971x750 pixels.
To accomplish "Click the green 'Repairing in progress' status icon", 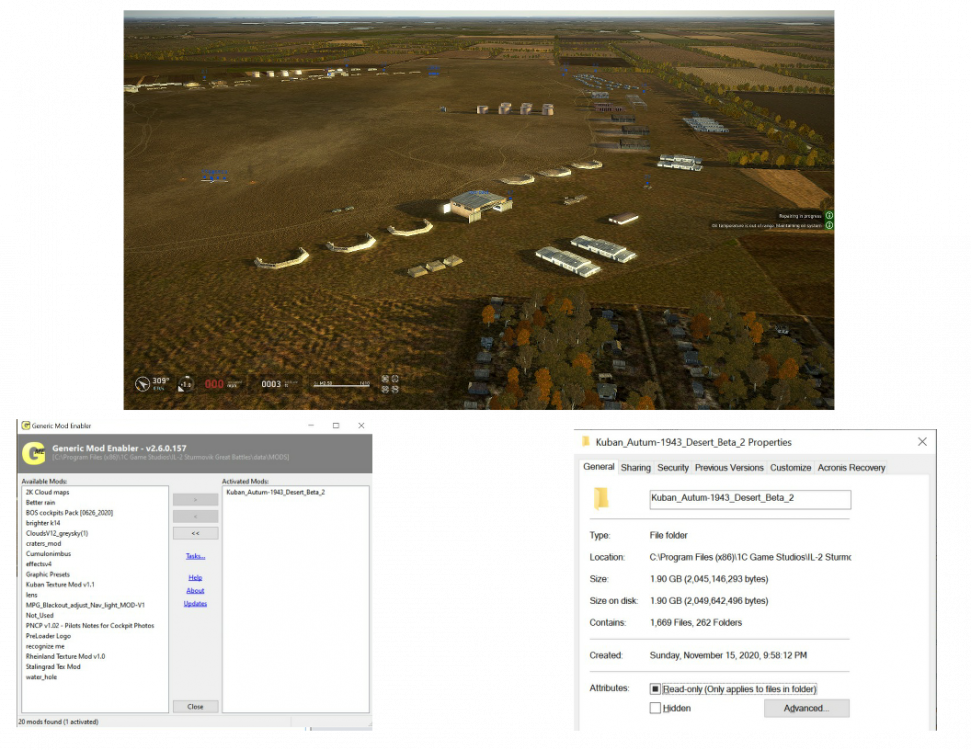I will click(829, 215).
